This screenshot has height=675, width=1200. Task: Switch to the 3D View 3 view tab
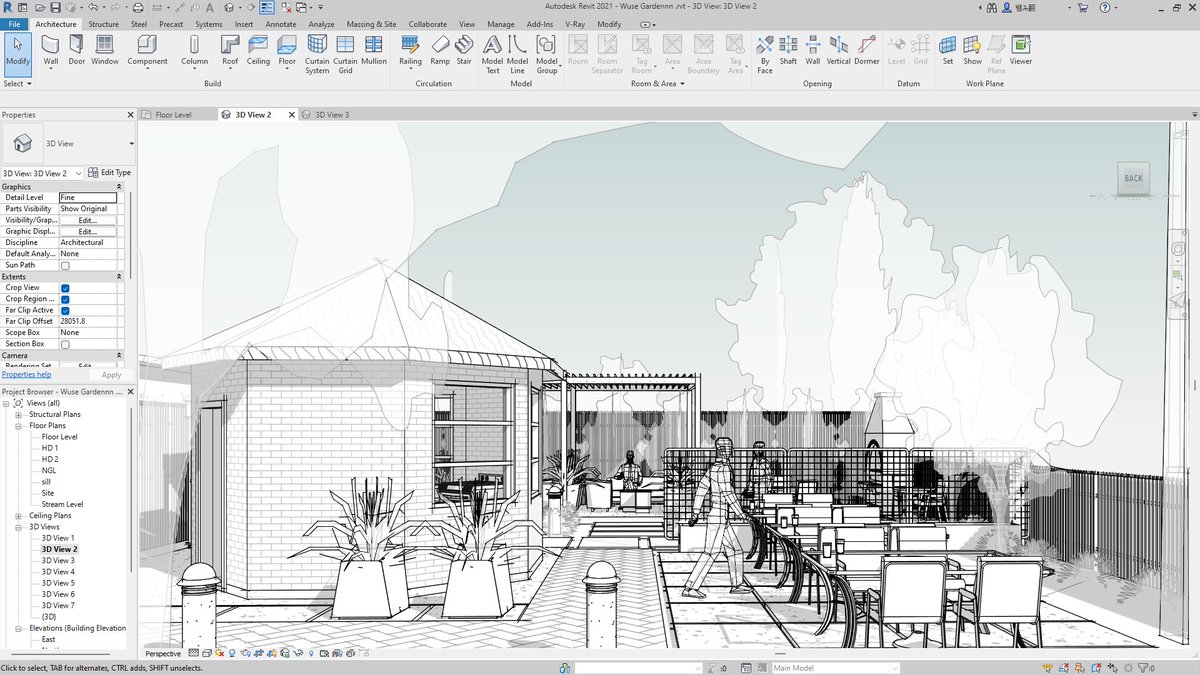pyautogui.click(x=332, y=115)
